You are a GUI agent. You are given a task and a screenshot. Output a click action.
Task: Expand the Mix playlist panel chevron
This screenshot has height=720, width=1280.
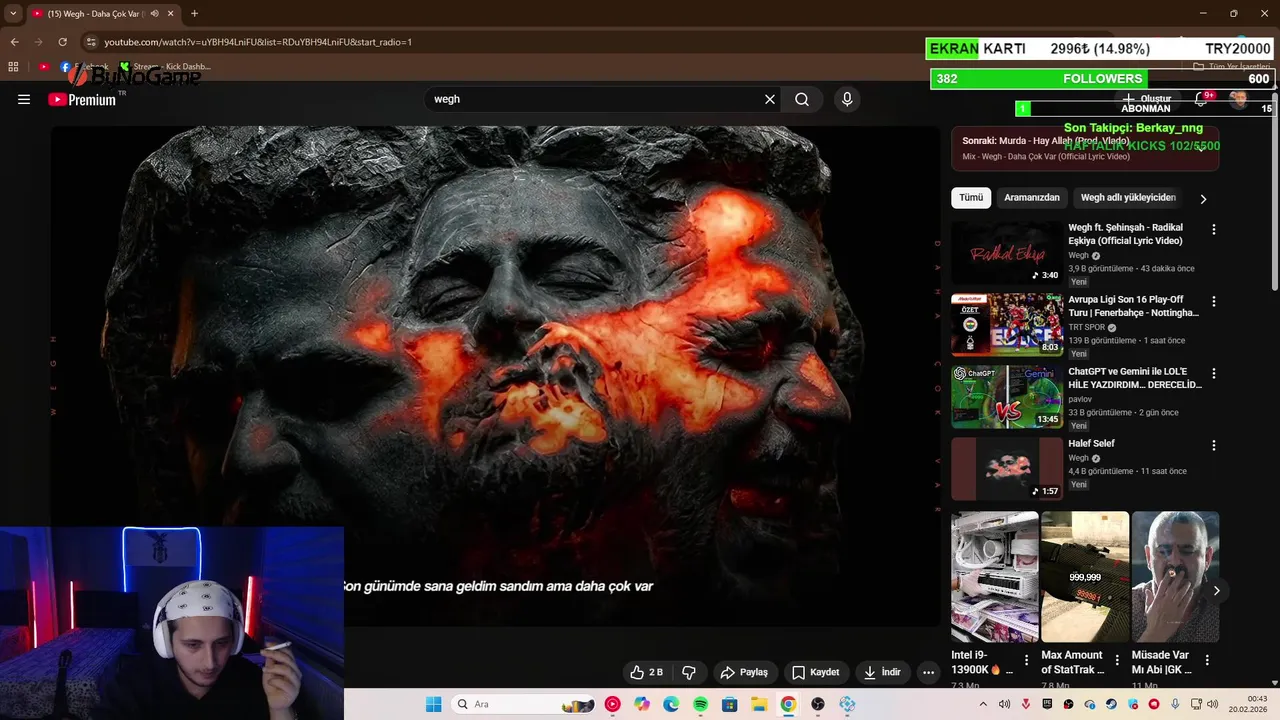click(1203, 147)
